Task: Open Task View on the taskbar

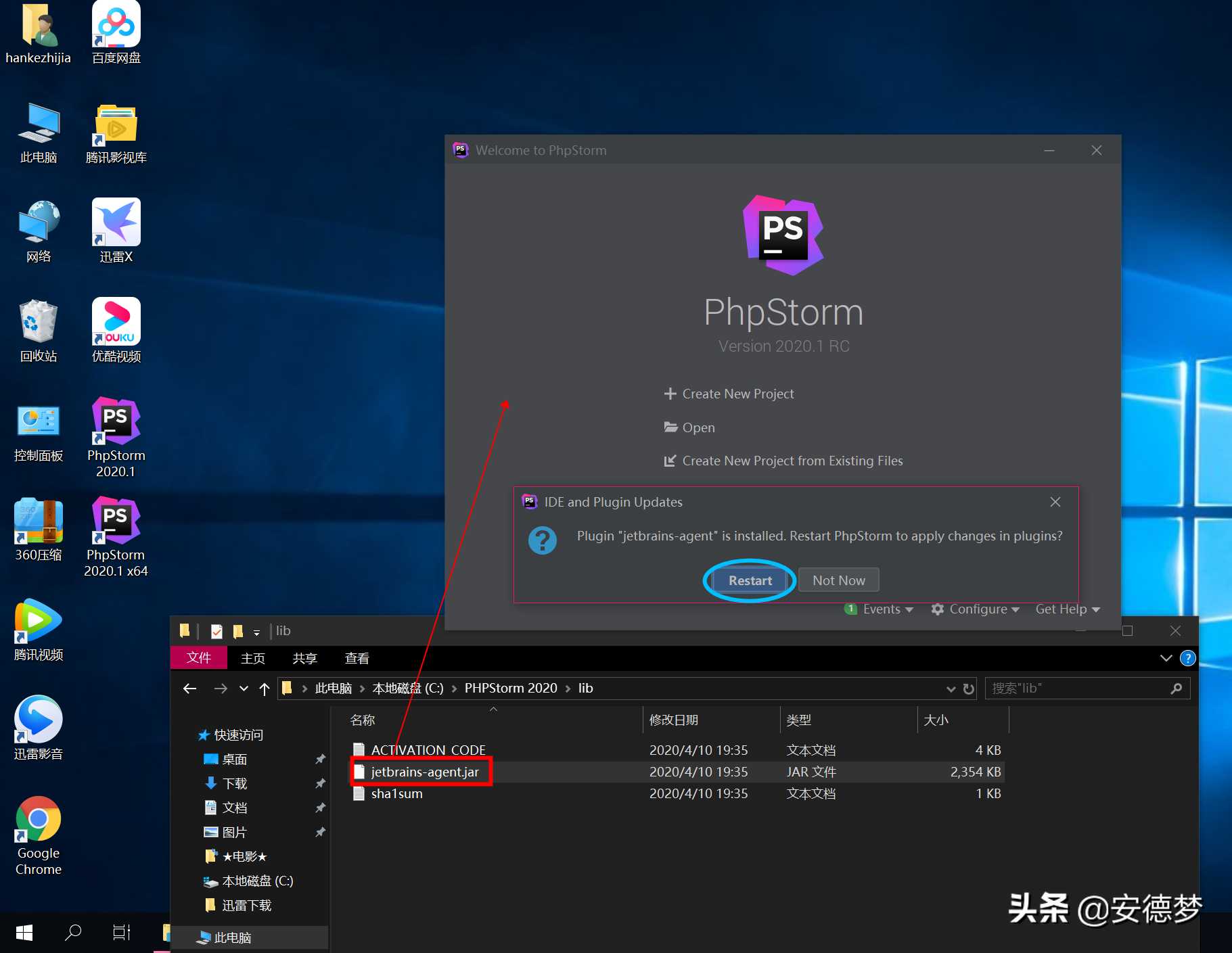Action: click(x=122, y=933)
